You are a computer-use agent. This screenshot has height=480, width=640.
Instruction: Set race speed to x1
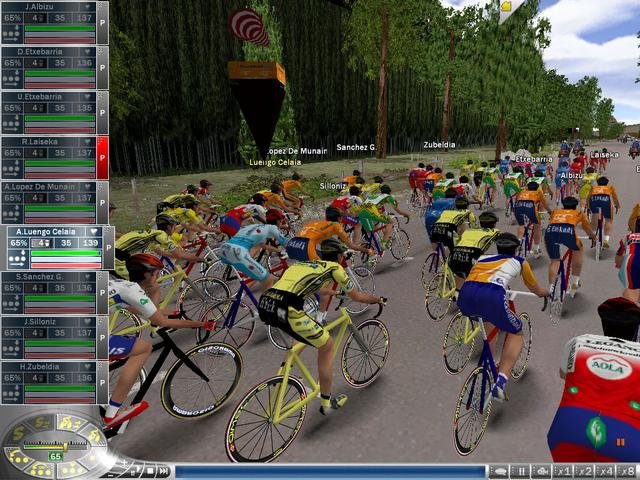[x=564, y=471]
